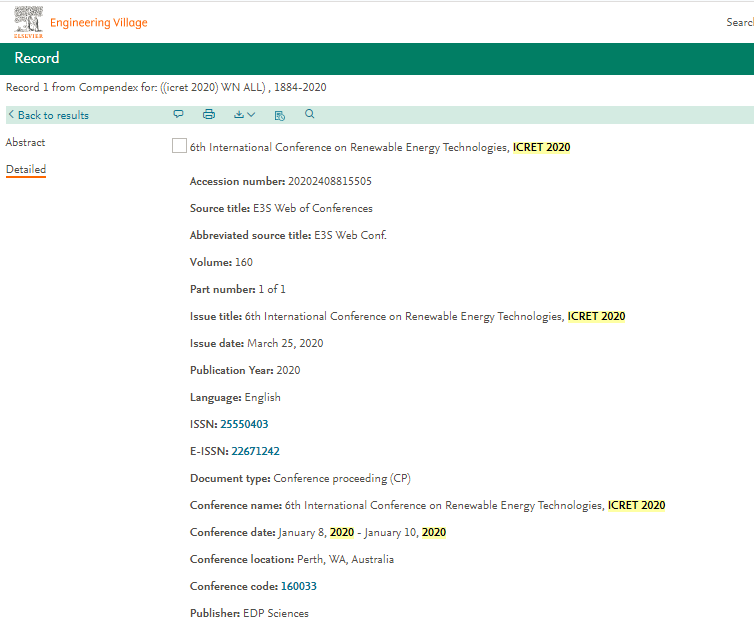This screenshot has height=629, width=754.
Task: Click the Conference name field text
Action: coord(475,505)
